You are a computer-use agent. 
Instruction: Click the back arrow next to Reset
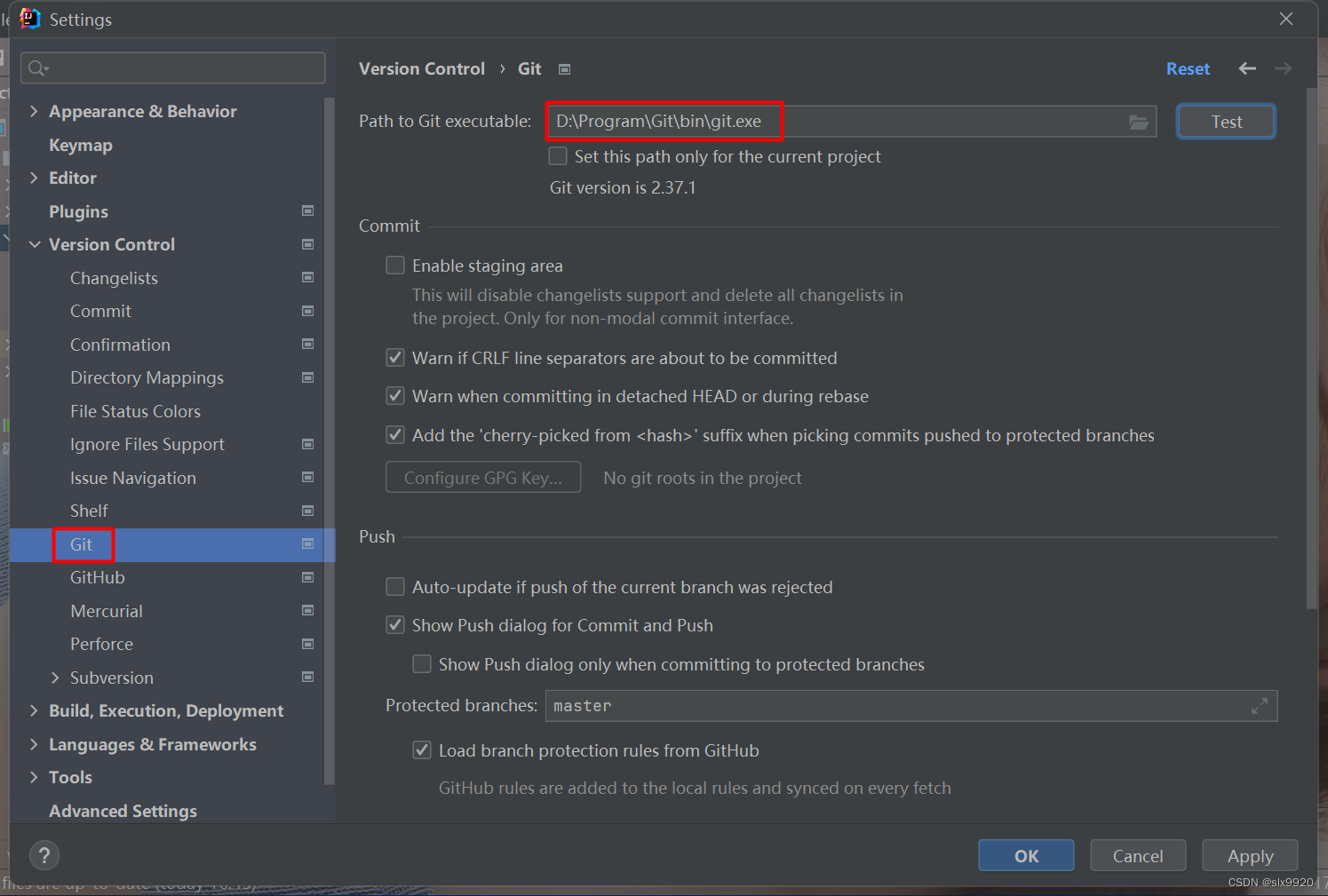(1247, 68)
